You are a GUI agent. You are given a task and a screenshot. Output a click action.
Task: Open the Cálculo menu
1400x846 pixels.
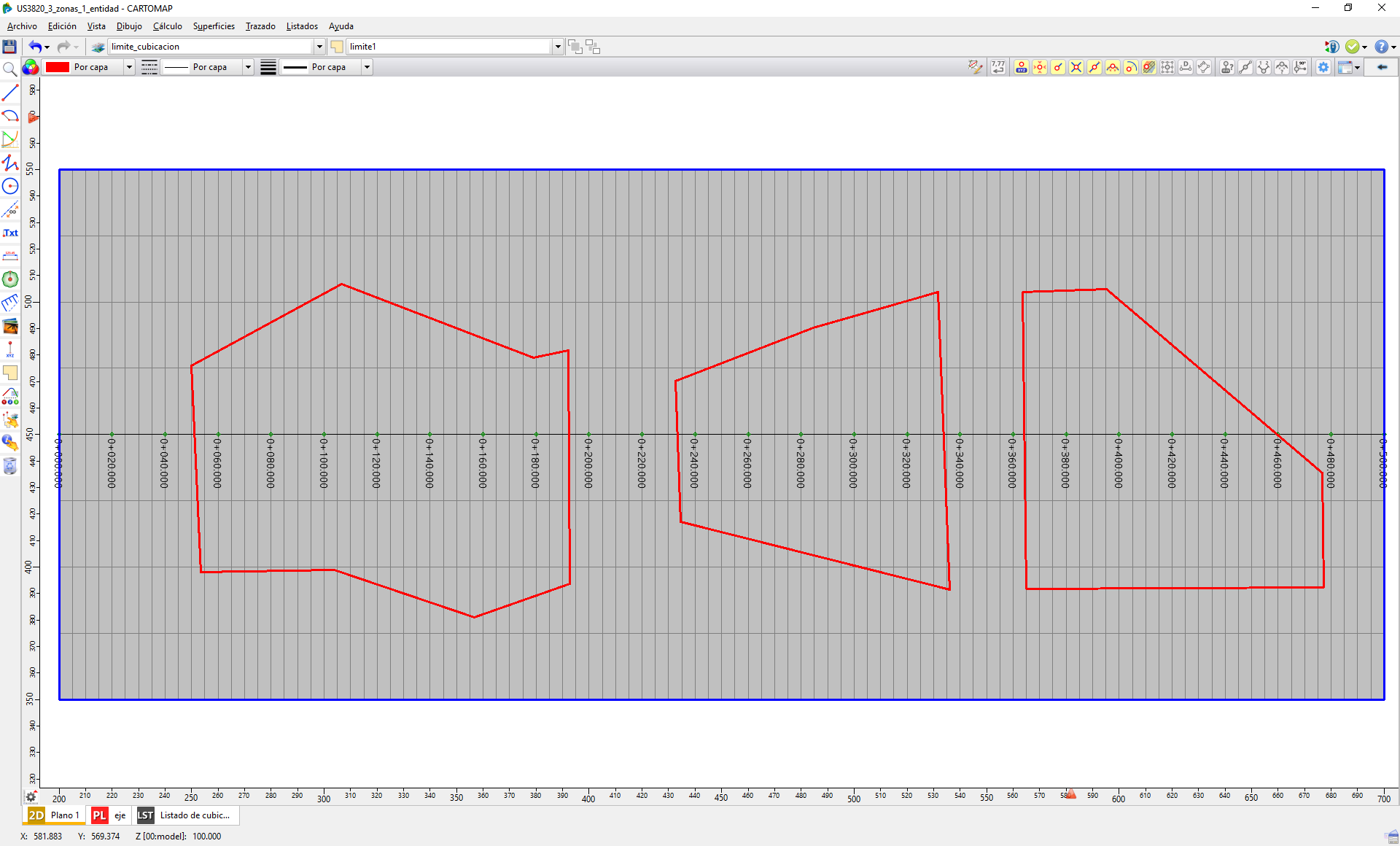[x=167, y=26]
